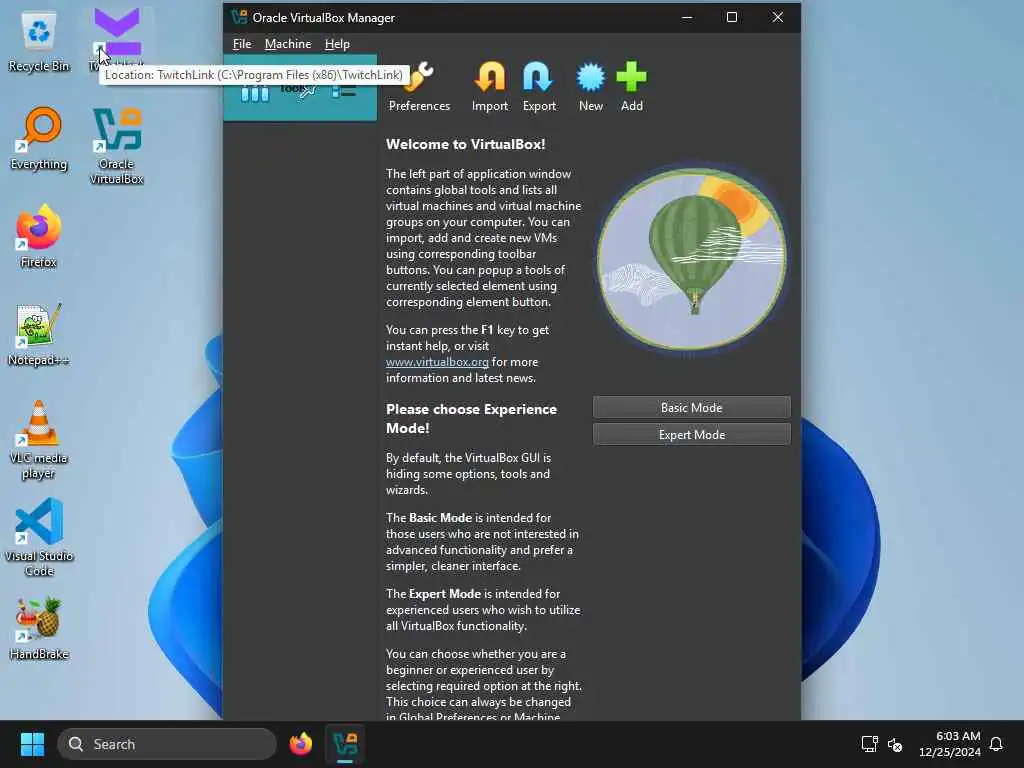This screenshot has height=768, width=1024.
Task: Create a virtual machine with New
Action: [x=590, y=87]
